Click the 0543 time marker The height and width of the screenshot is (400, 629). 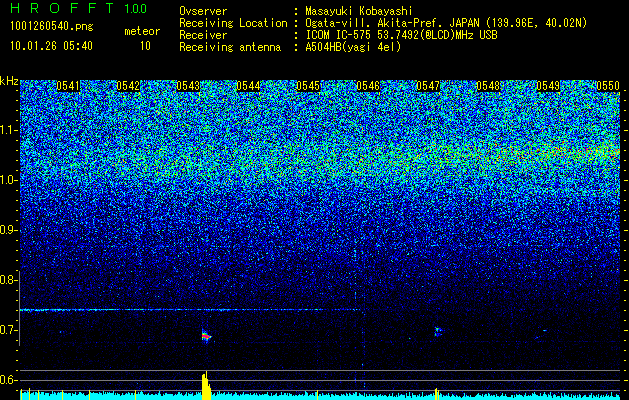(188, 86)
